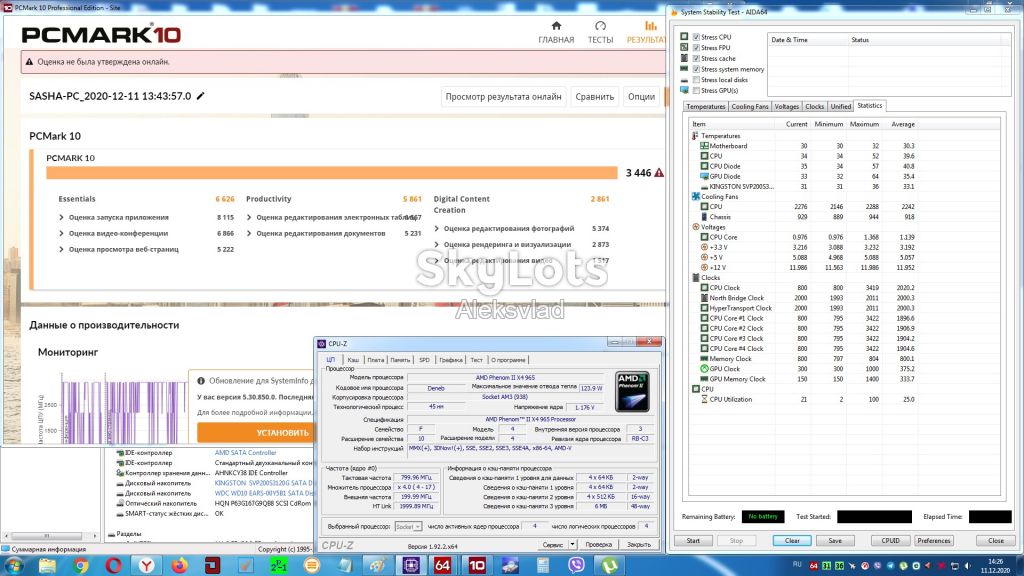Click the Сравнить button

[x=594, y=97]
